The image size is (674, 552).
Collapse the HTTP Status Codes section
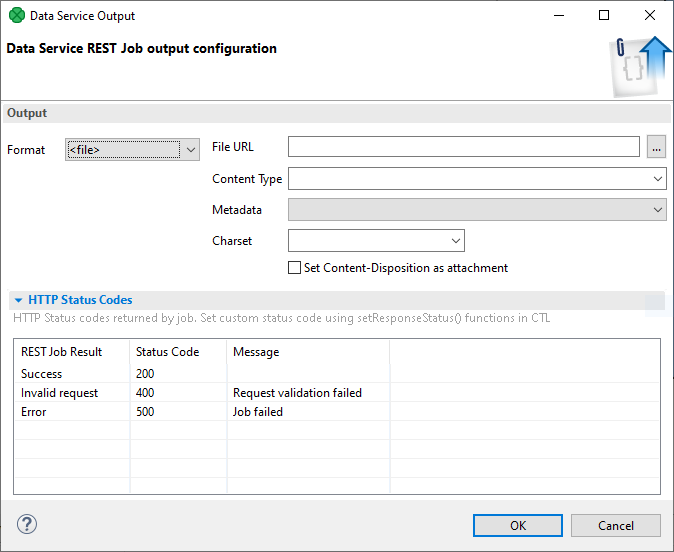(19, 300)
